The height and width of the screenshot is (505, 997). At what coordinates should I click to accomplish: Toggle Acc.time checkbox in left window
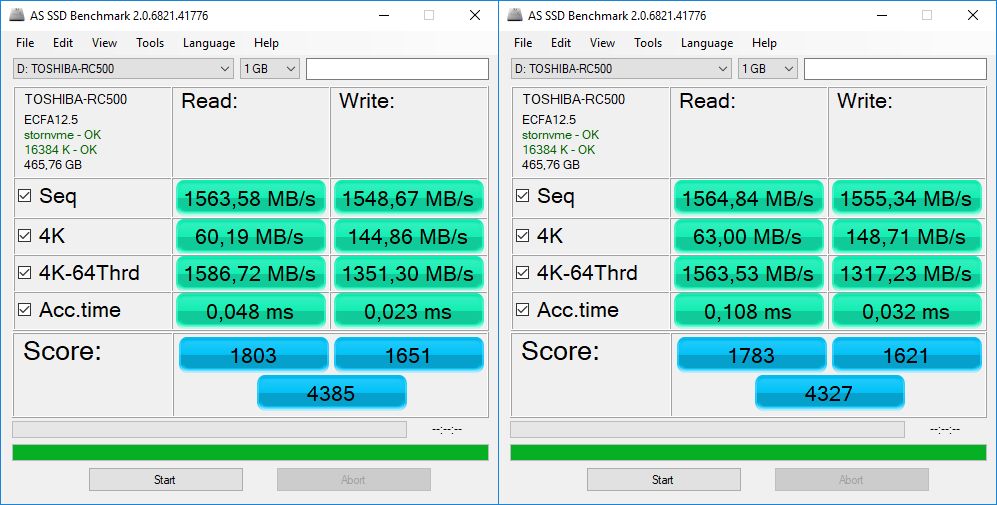tap(24, 310)
